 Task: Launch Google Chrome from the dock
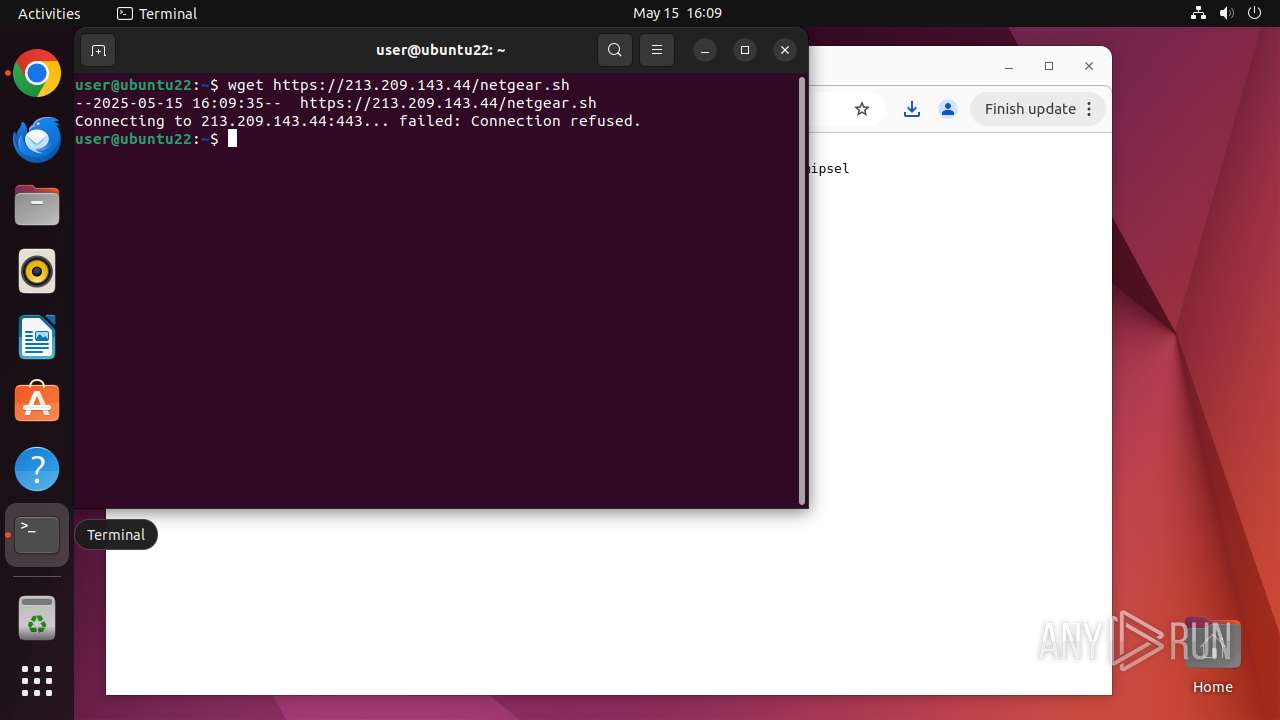click(x=37, y=74)
